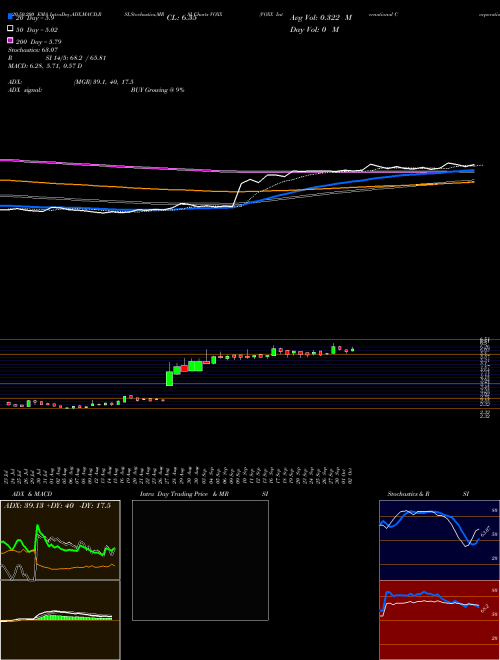Click the 'MACD: 6.28, 5.71, 0.57 D' line
This screenshot has width=500, height=660.
point(45,66)
